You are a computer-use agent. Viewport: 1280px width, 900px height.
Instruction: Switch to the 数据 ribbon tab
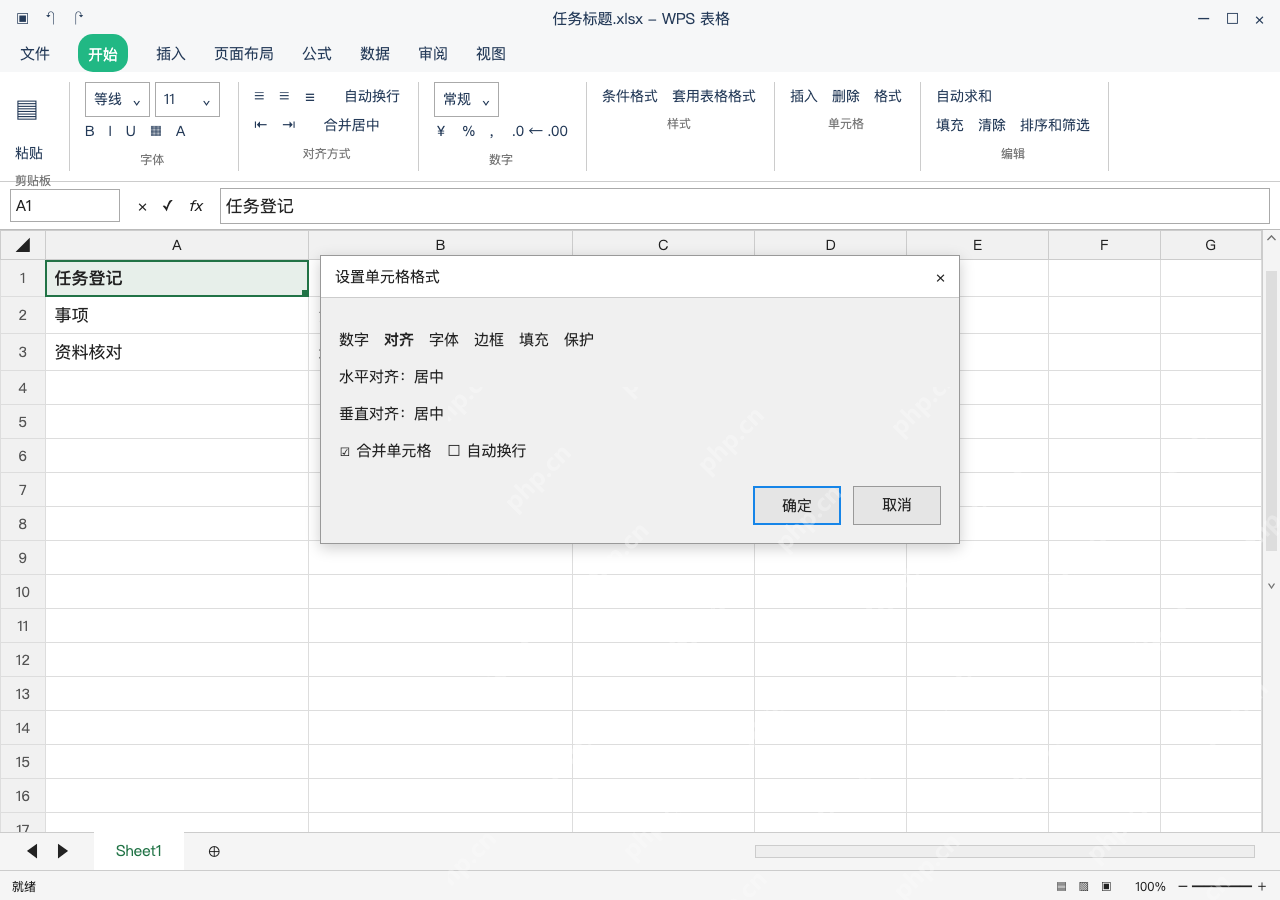pyautogui.click(x=375, y=54)
